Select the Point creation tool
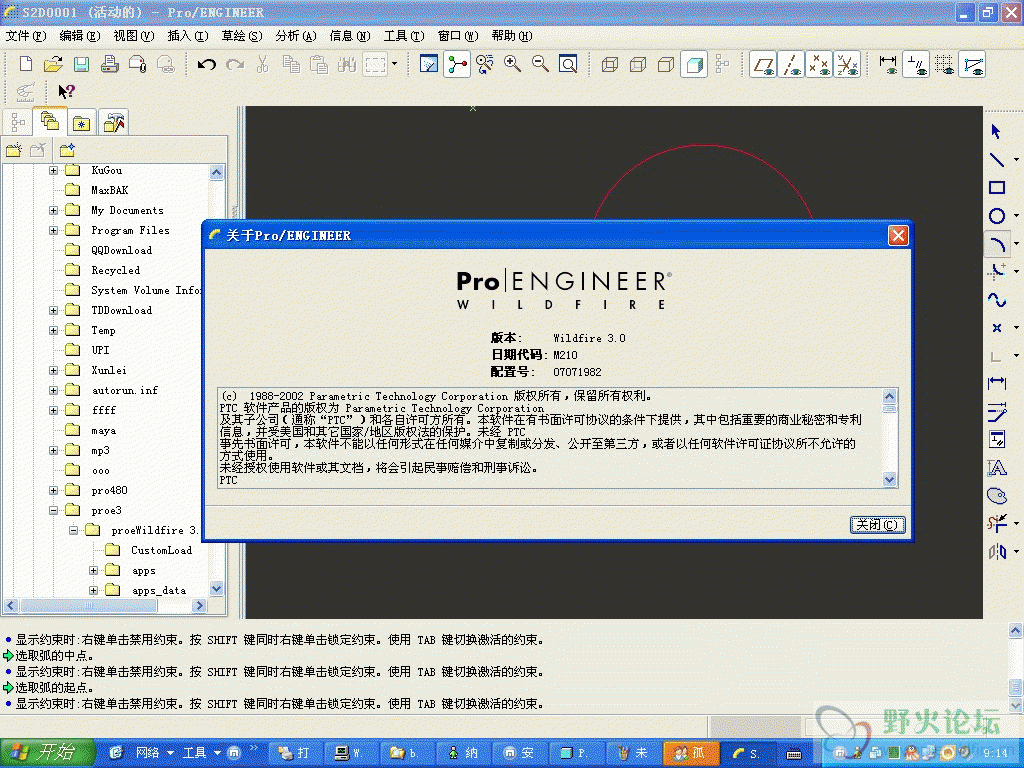 [997, 328]
